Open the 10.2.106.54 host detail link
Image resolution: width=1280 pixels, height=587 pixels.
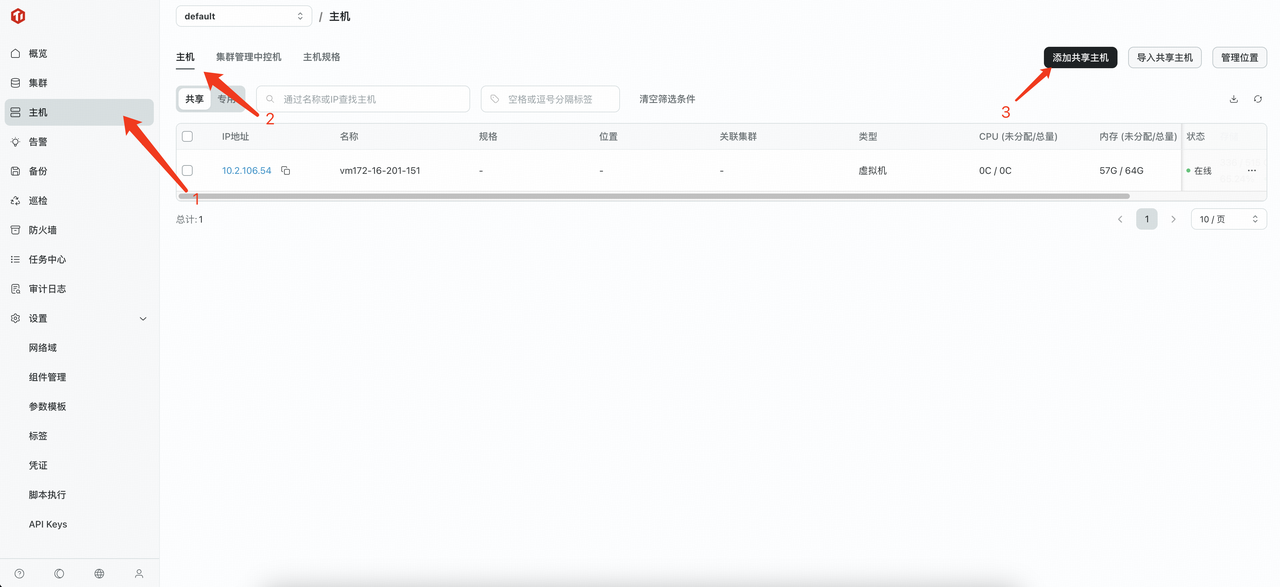[246, 170]
